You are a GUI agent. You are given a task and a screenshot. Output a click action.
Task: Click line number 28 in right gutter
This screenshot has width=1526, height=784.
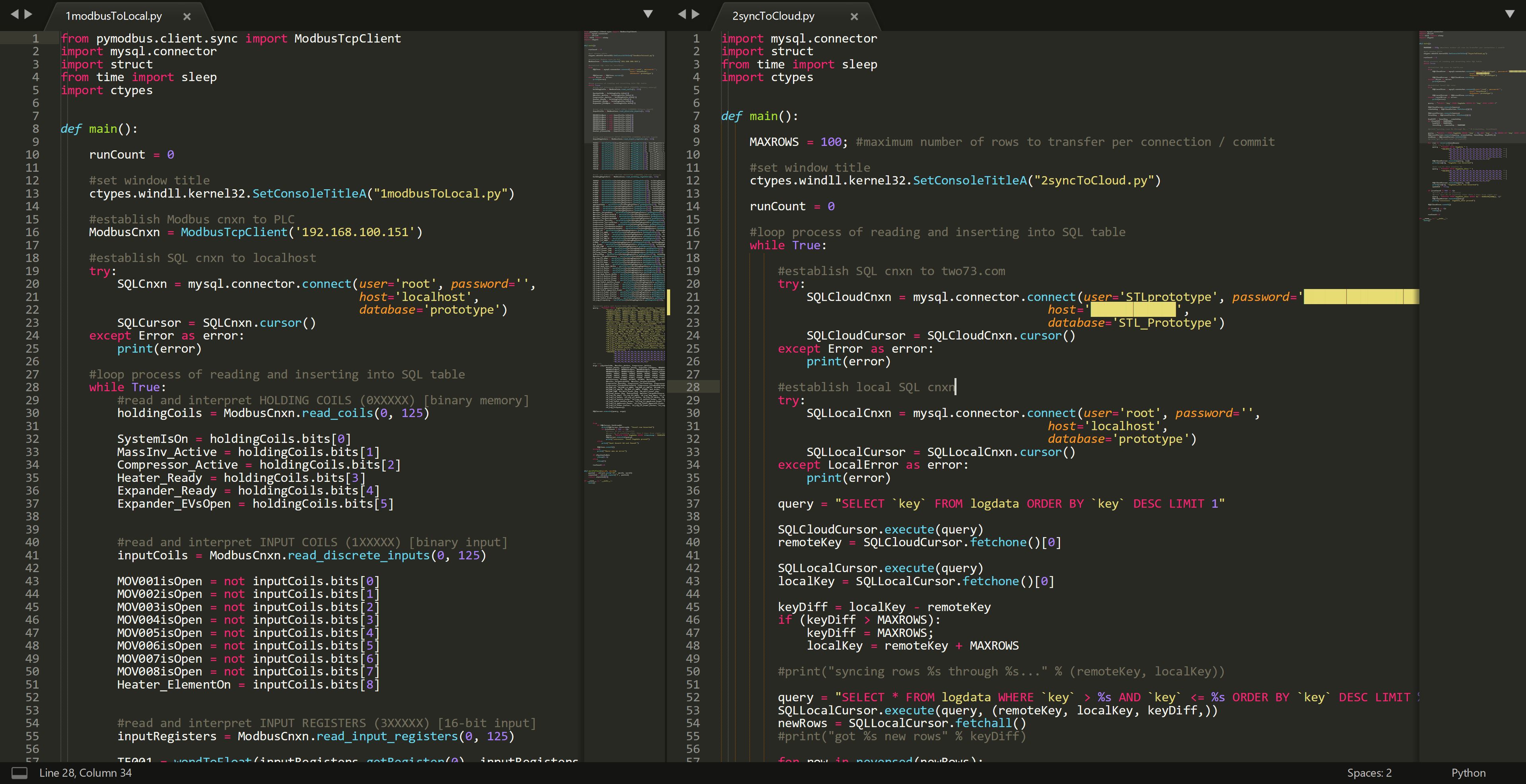tap(692, 387)
